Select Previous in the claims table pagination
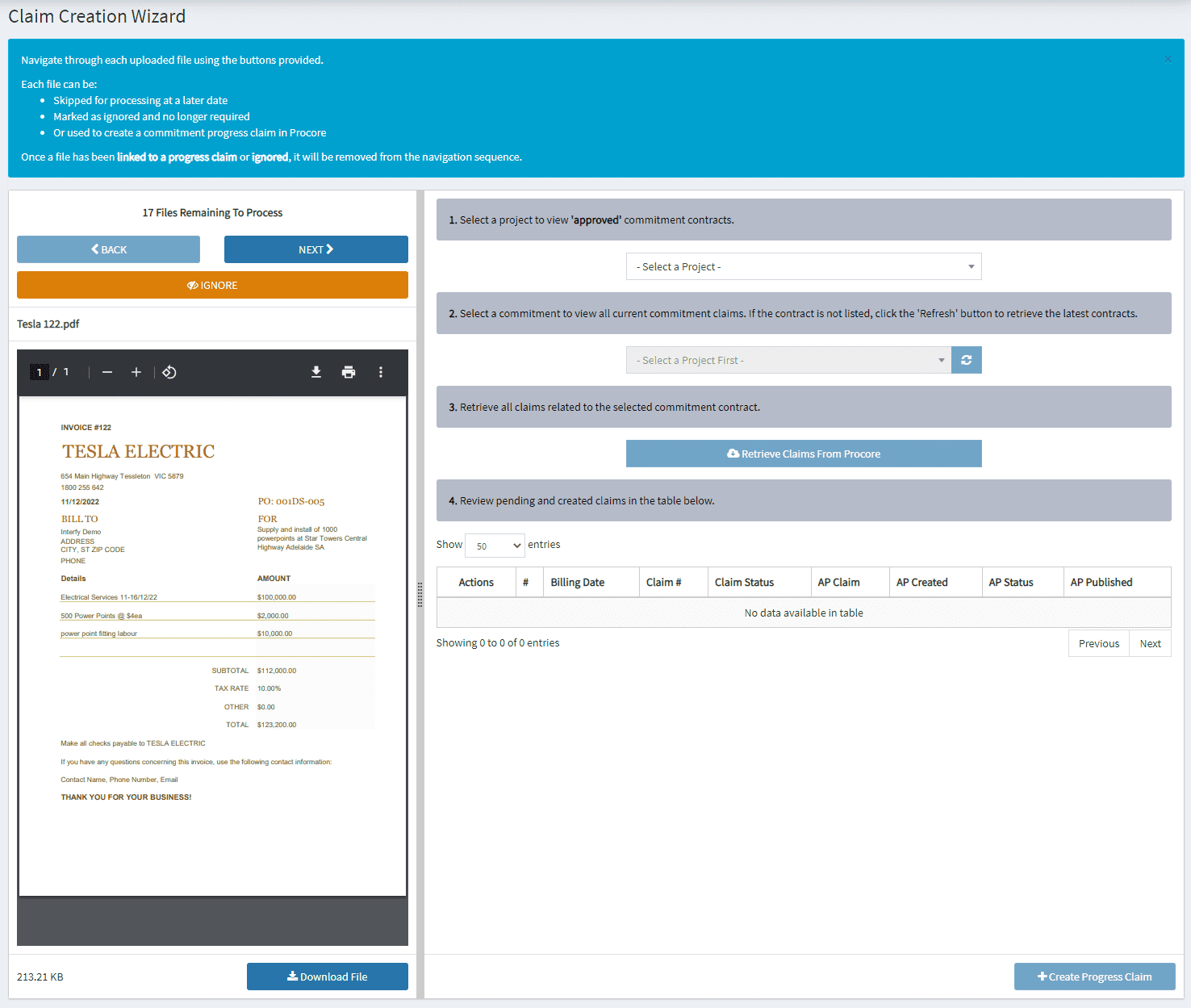 point(1097,642)
